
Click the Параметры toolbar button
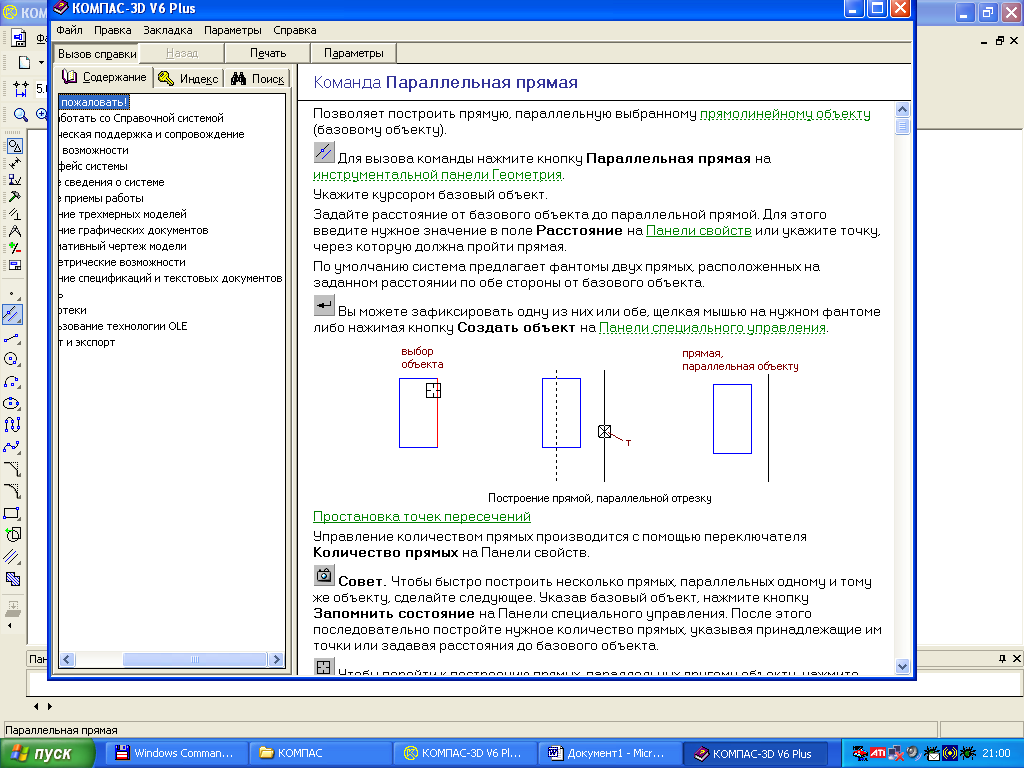point(353,53)
